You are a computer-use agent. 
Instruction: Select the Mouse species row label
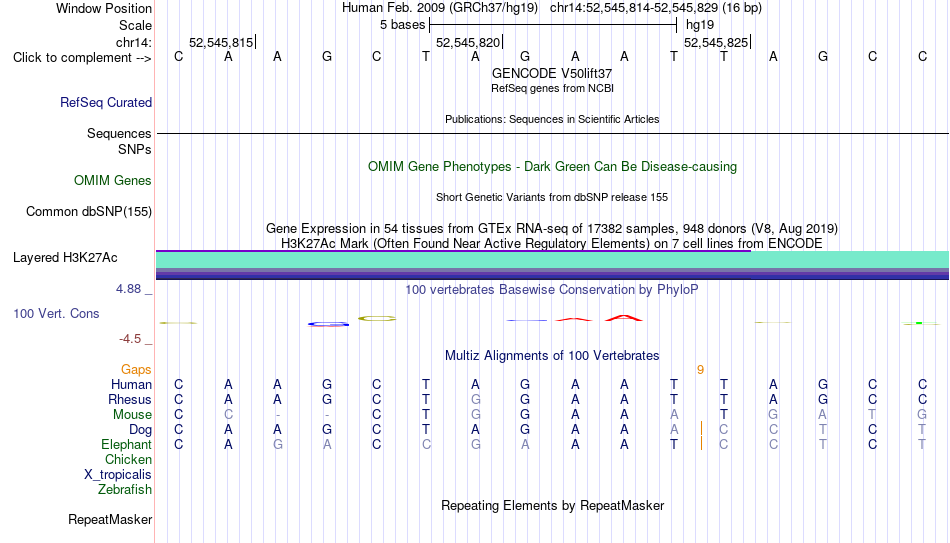132,415
